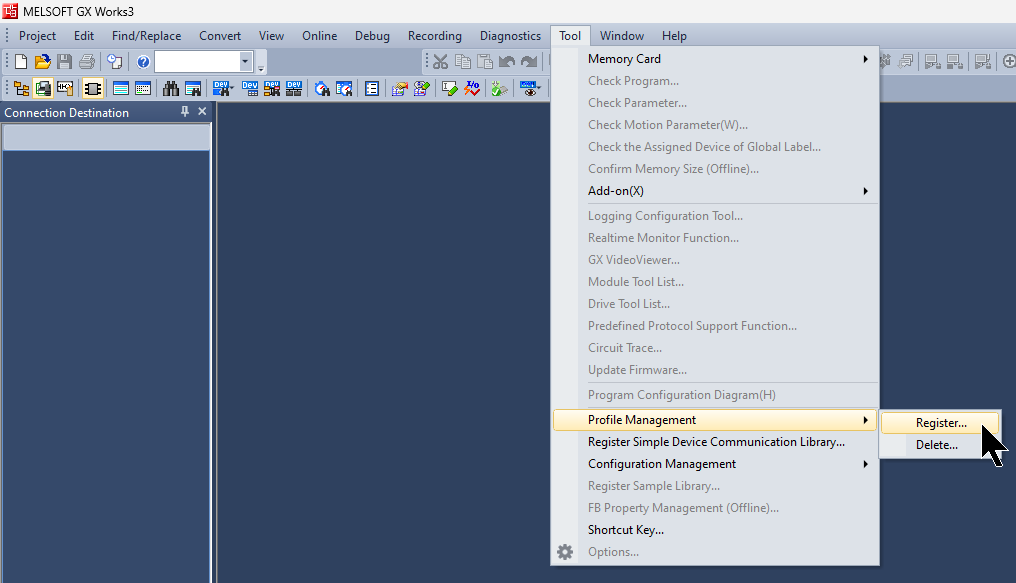Toggle the highlighted chip module icon
The height and width of the screenshot is (583, 1016).
coord(93,88)
